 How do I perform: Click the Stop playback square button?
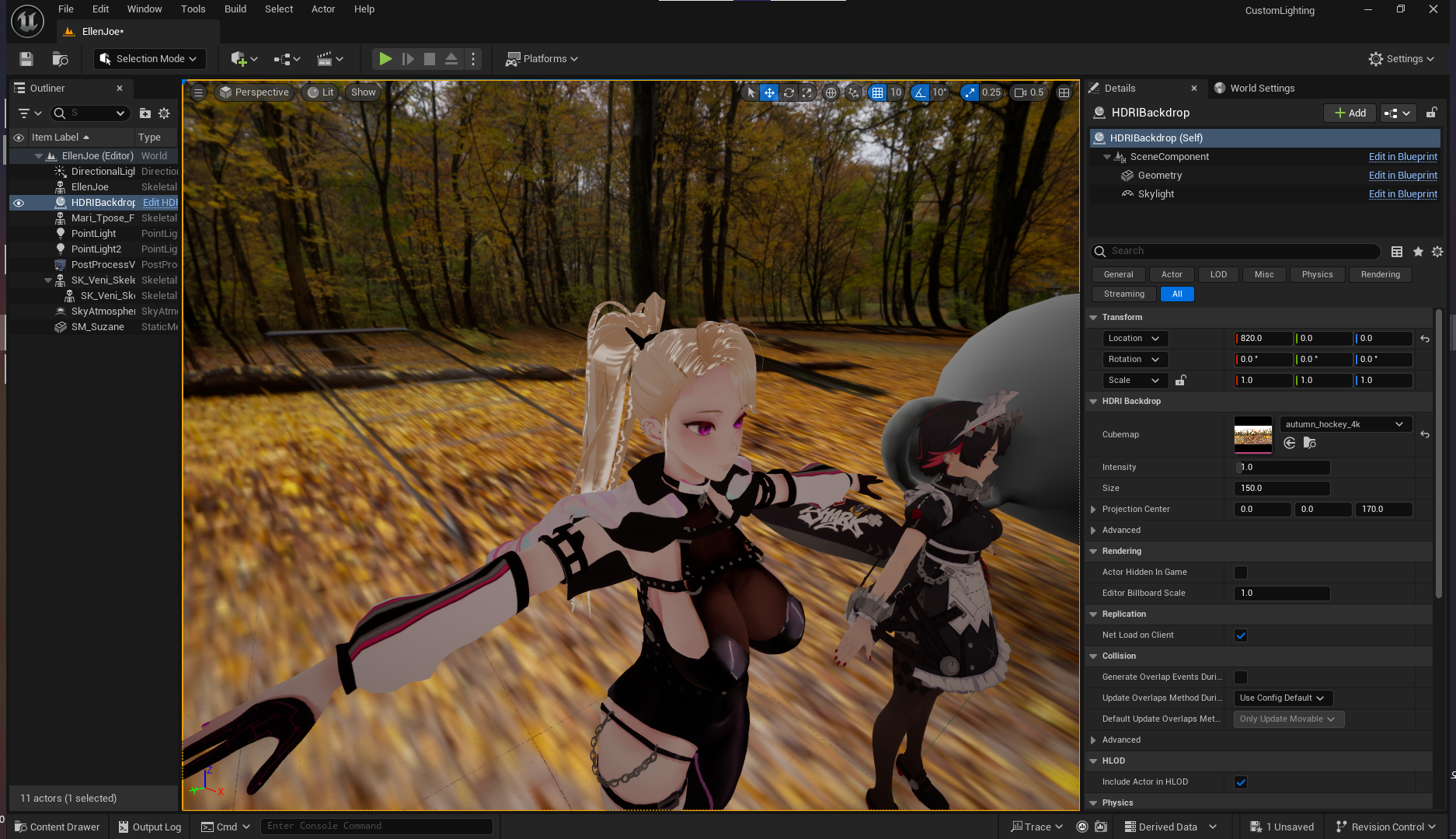click(429, 59)
